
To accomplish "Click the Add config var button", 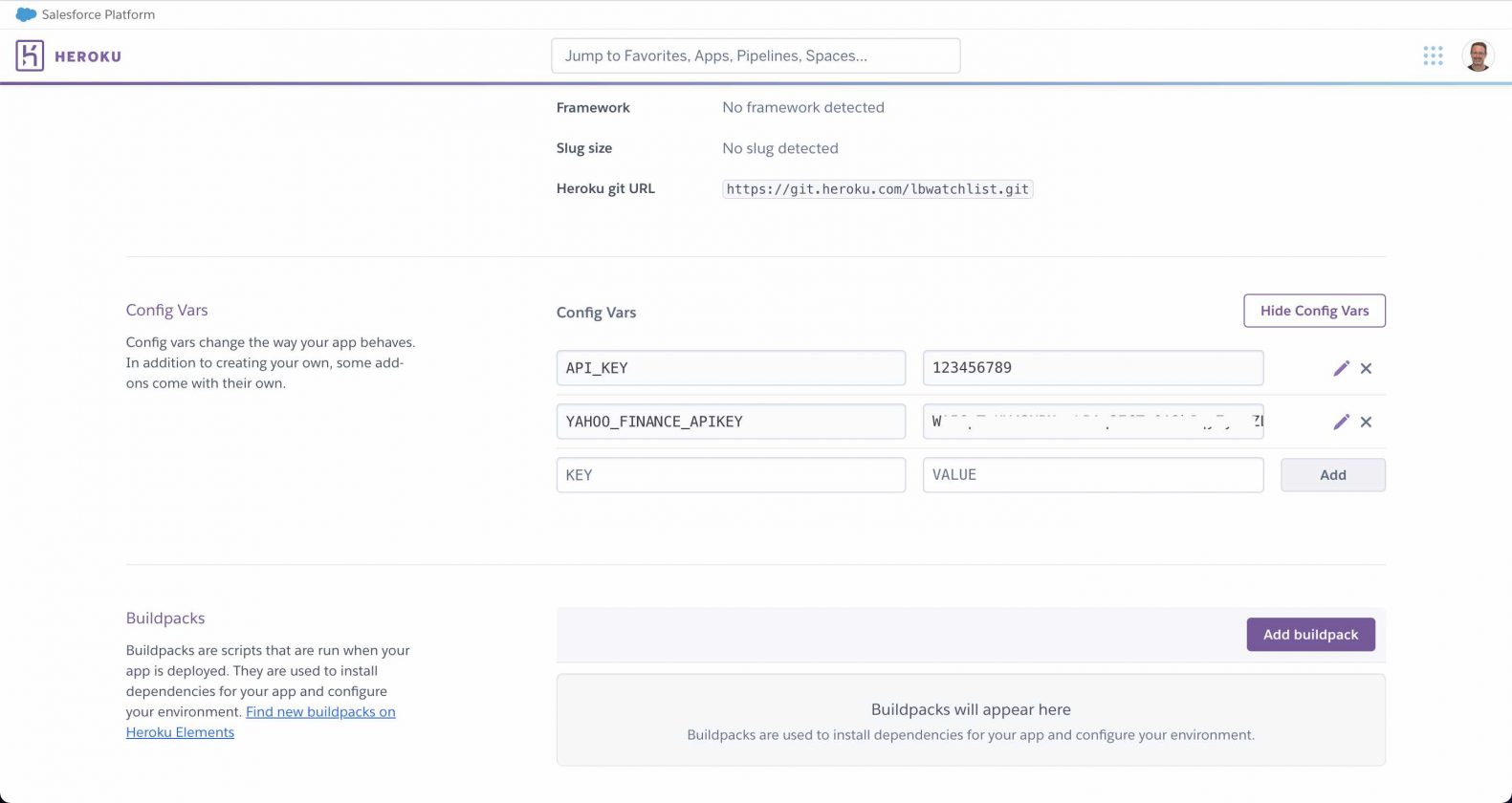I will [x=1332, y=475].
